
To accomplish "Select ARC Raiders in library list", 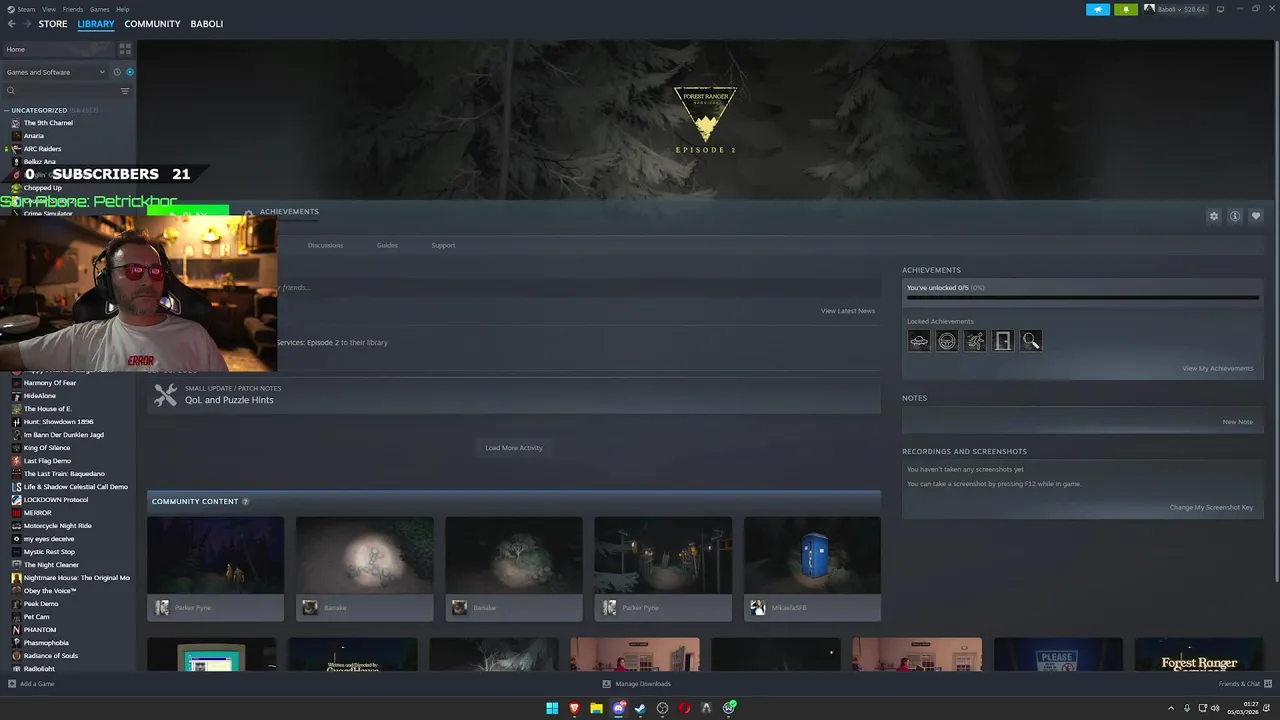I will click(42, 149).
